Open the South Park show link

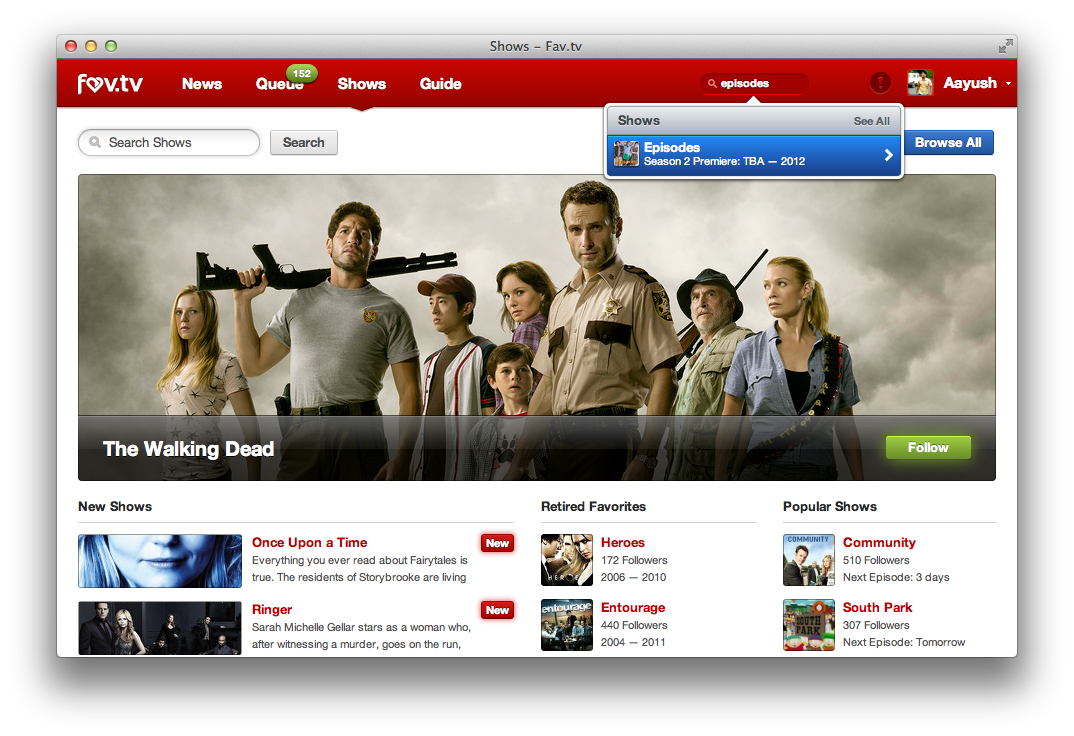(877, 607)
